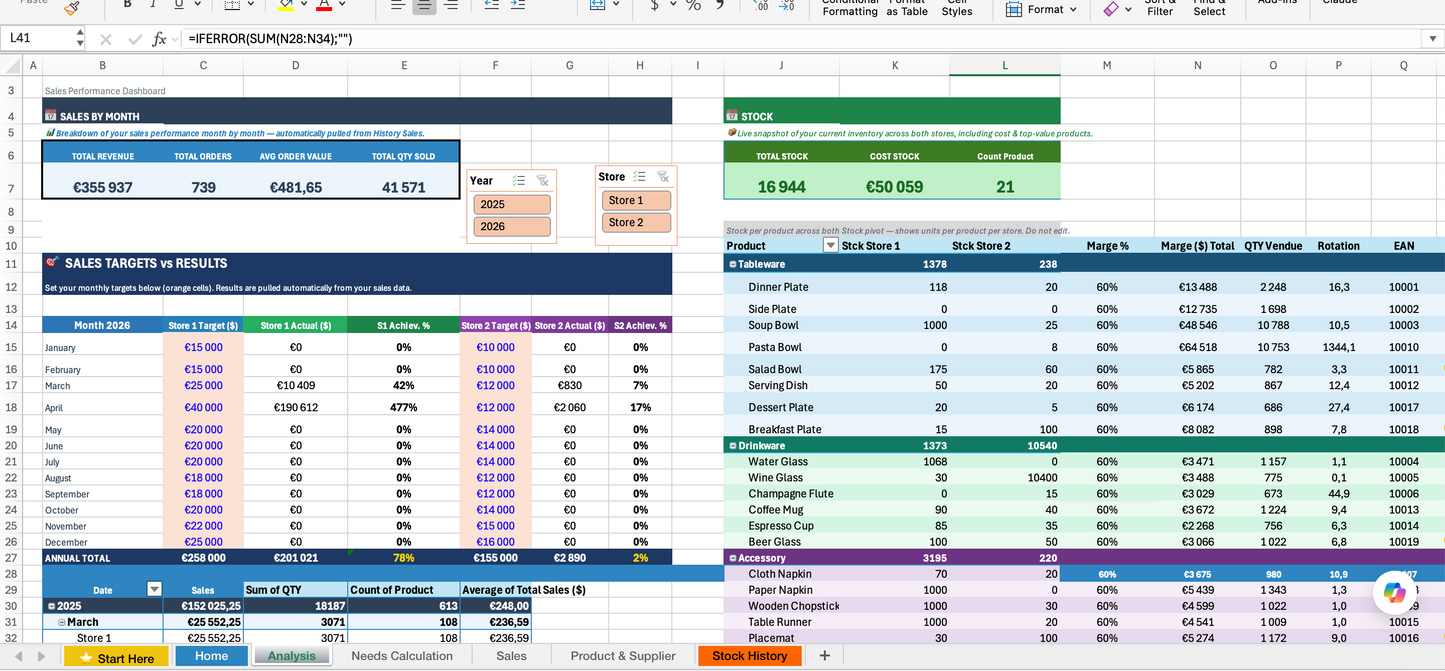The height and width of the screenshot is (671, 1445).
Task: Click the Merge cells icon
Action: pyautogui.click(x=598, y=5)
